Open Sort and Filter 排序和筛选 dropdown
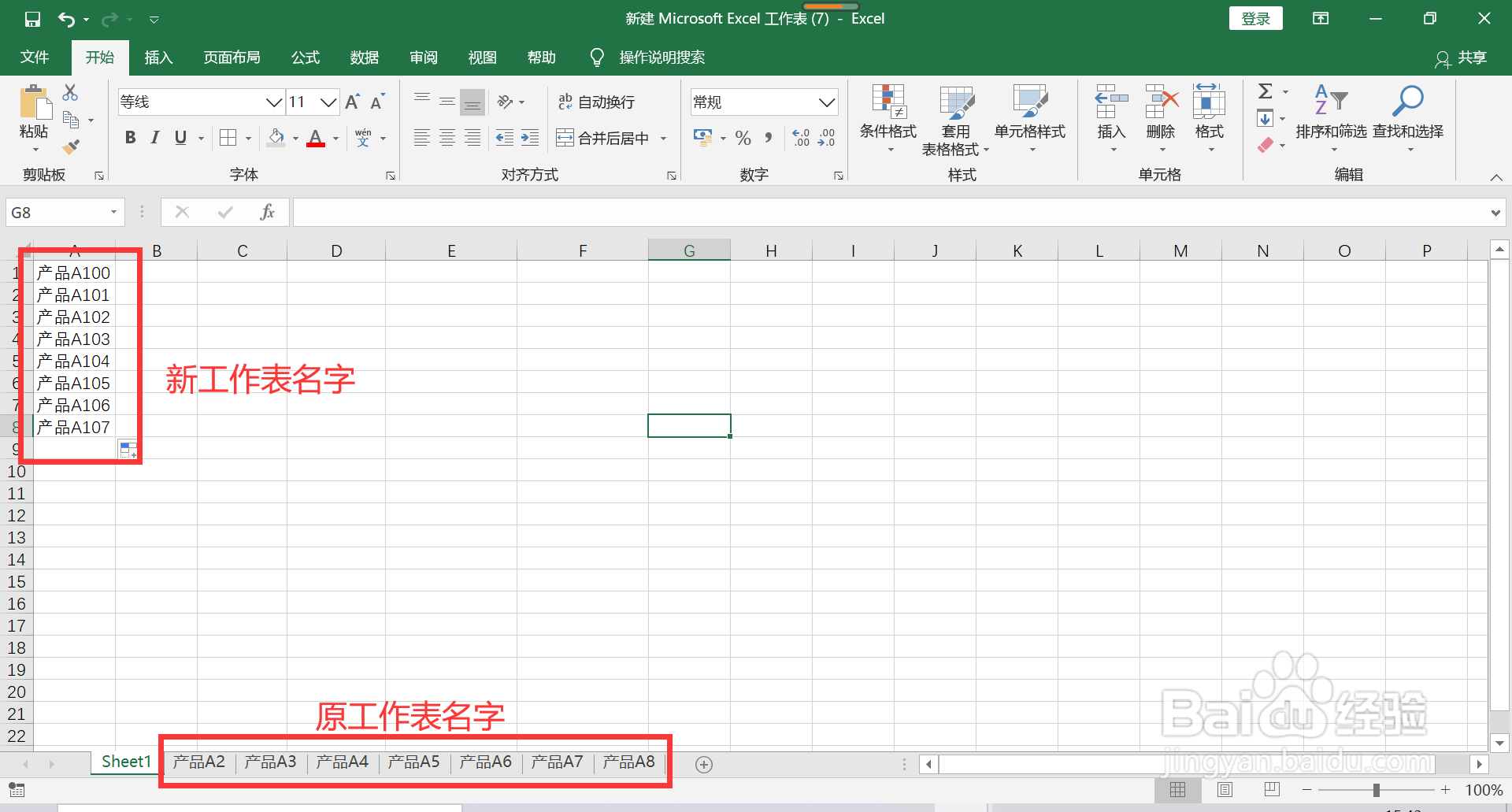Image resolution: width=1512 pixels, height=812 pixels. pos(1331,118)
